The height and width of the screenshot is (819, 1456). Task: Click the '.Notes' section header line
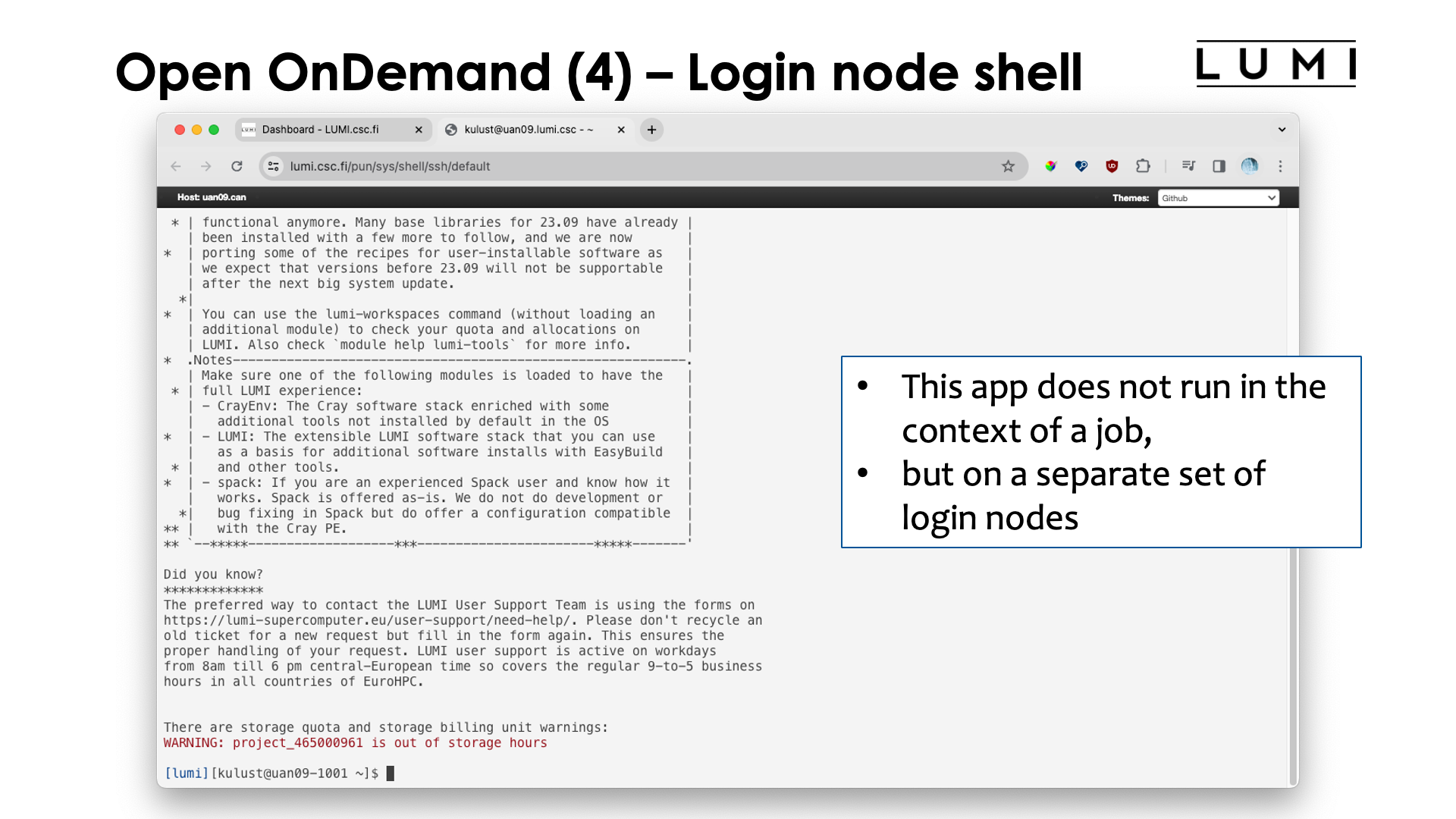438,360
